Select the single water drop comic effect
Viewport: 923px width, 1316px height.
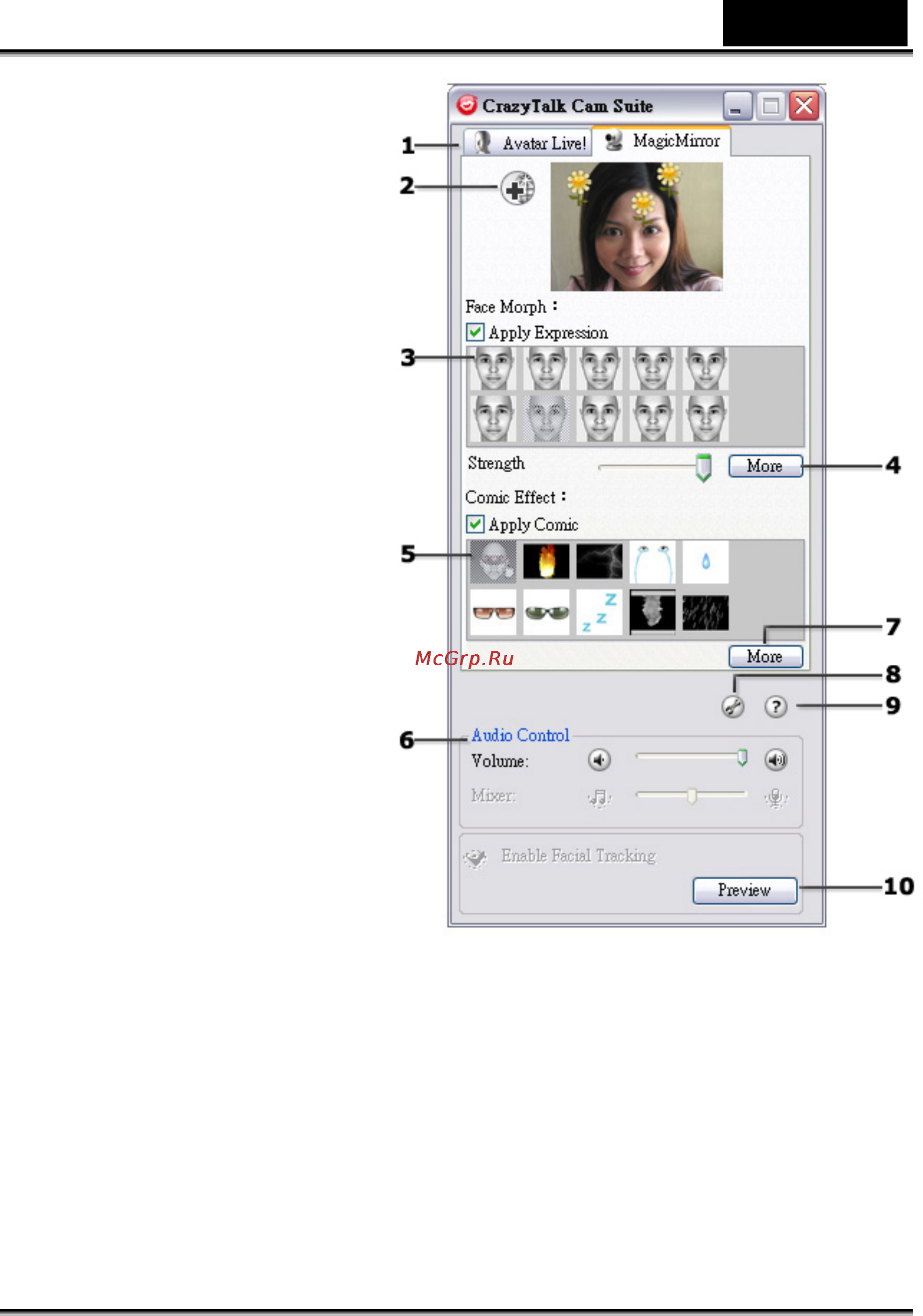[x=705, y=562]
